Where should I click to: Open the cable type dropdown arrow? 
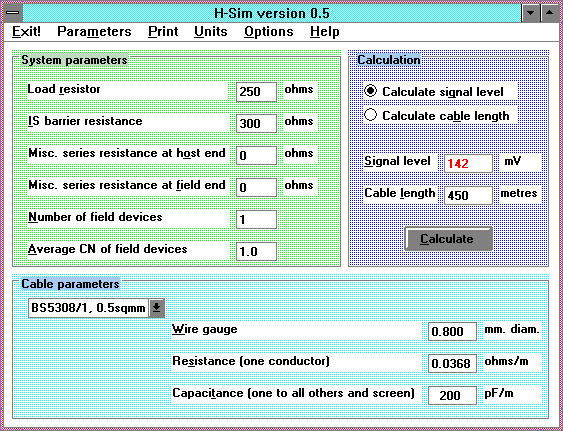pos(157,308)
